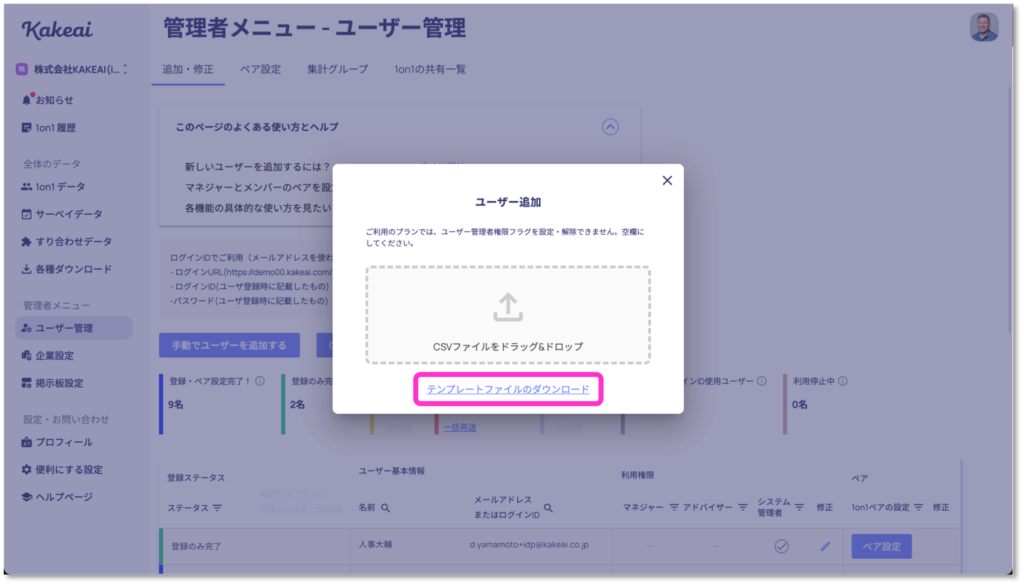Click 人事大輔 name cell
This screenshot has height=587, width=1024.
(x=376, y=545)
